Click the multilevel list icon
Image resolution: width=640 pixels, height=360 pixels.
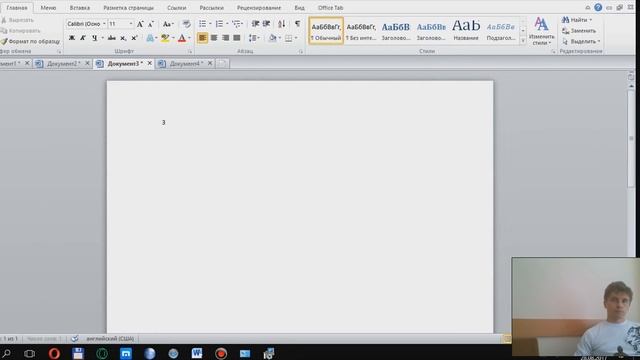tap(236, 24)
